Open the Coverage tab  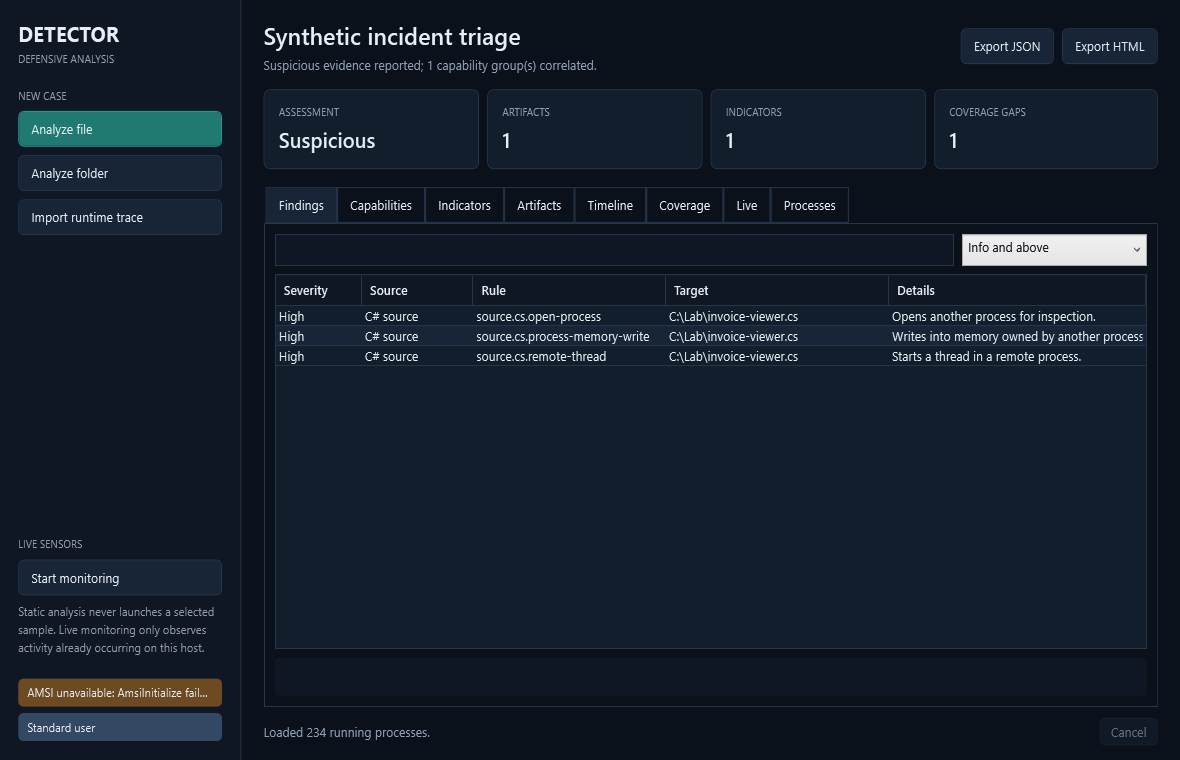[x=684, y=205]
